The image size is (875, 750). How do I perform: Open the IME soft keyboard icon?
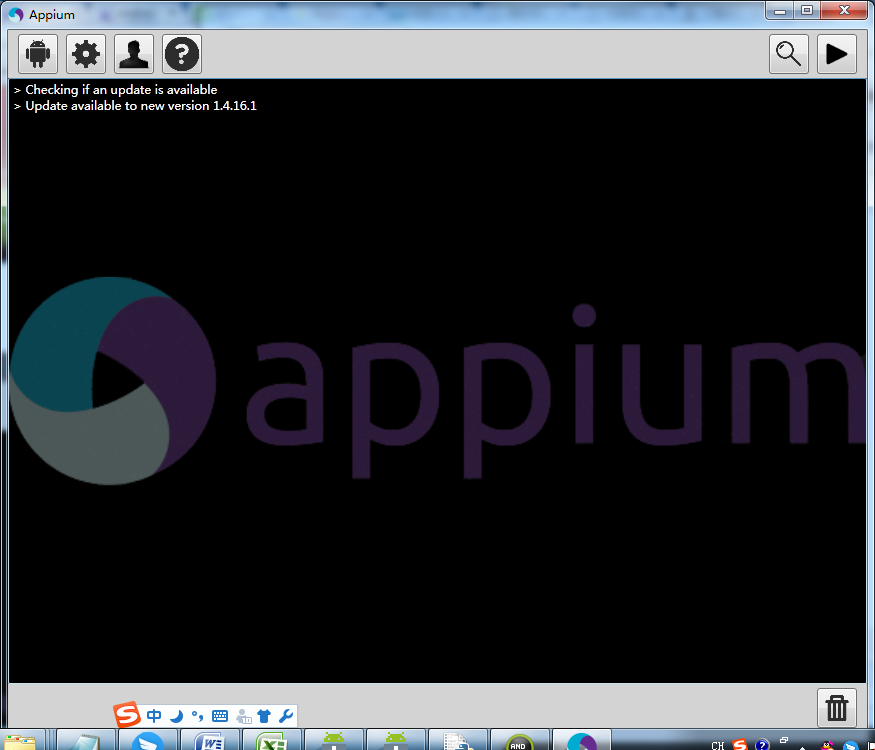click(220, 716)
